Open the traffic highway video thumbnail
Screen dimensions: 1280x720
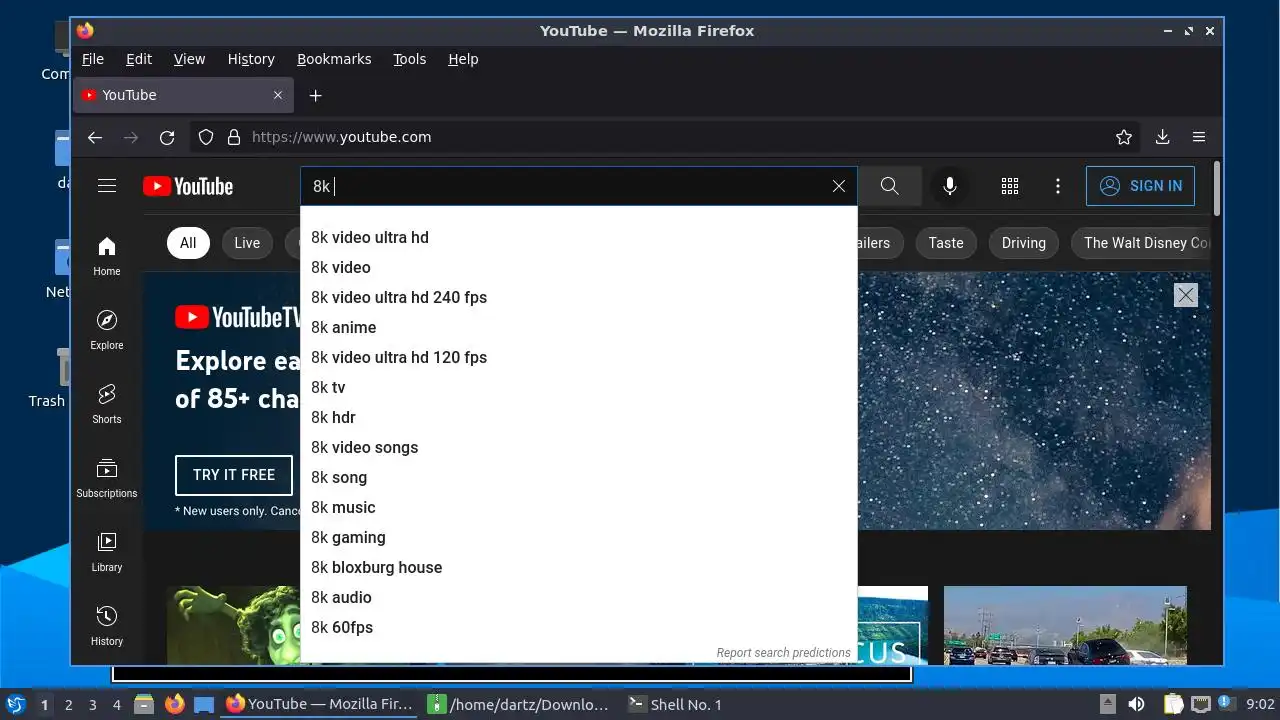[x=1065, y=625]
